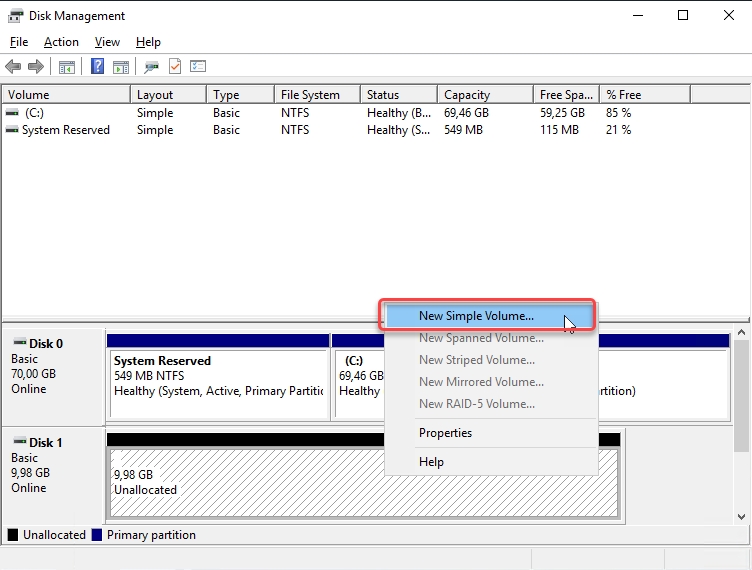Screen dimensions: 752x570
Task: Click the Back arrow toolbar icon
Action: point(13,67)
